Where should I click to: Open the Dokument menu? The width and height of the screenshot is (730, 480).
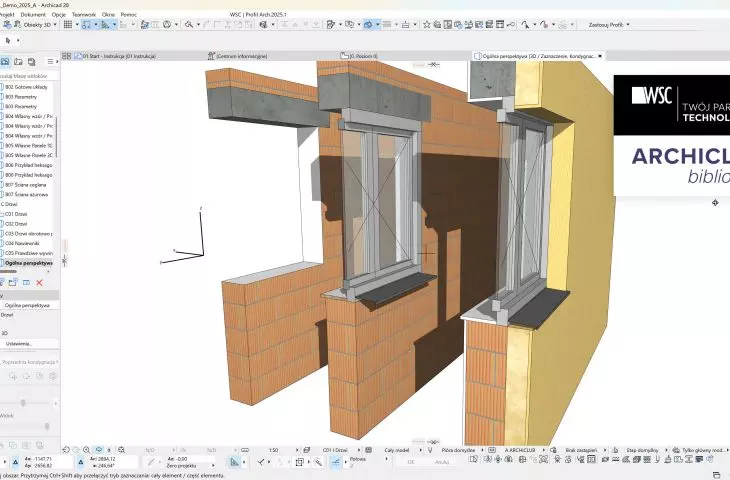tap(33, 14)
